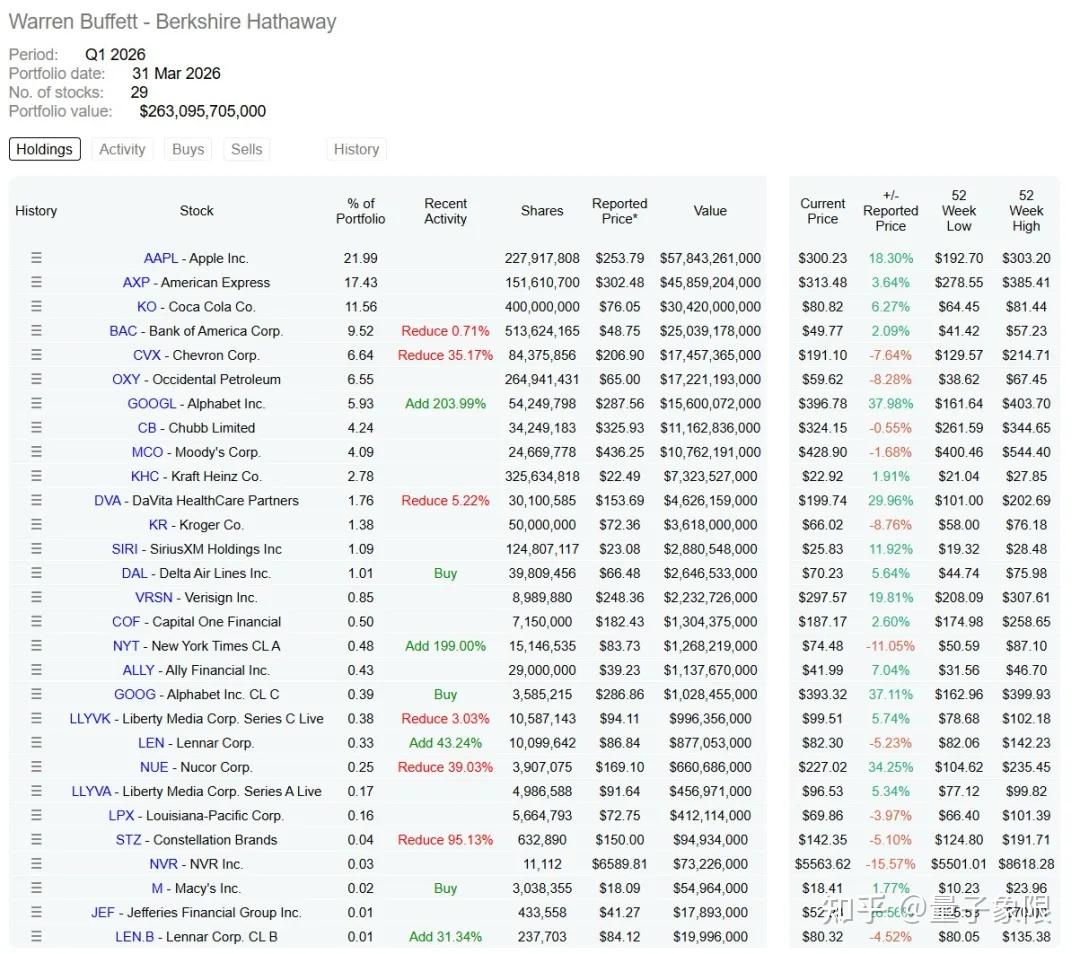Image resolution: width=1080 pixels, height=954 pixels.
Task: Open history icon for ALLY row
Action: click(37, 670)
